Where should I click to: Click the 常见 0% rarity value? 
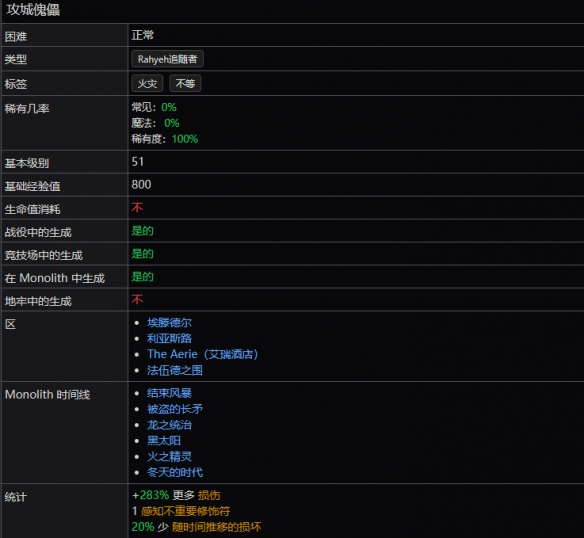(154, 107)
